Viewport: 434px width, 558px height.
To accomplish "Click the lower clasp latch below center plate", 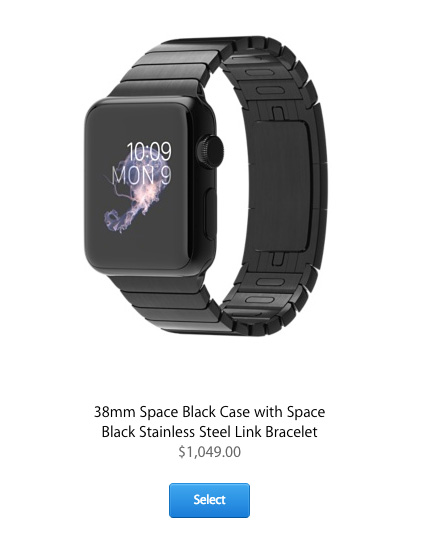I will pos(278,259).
